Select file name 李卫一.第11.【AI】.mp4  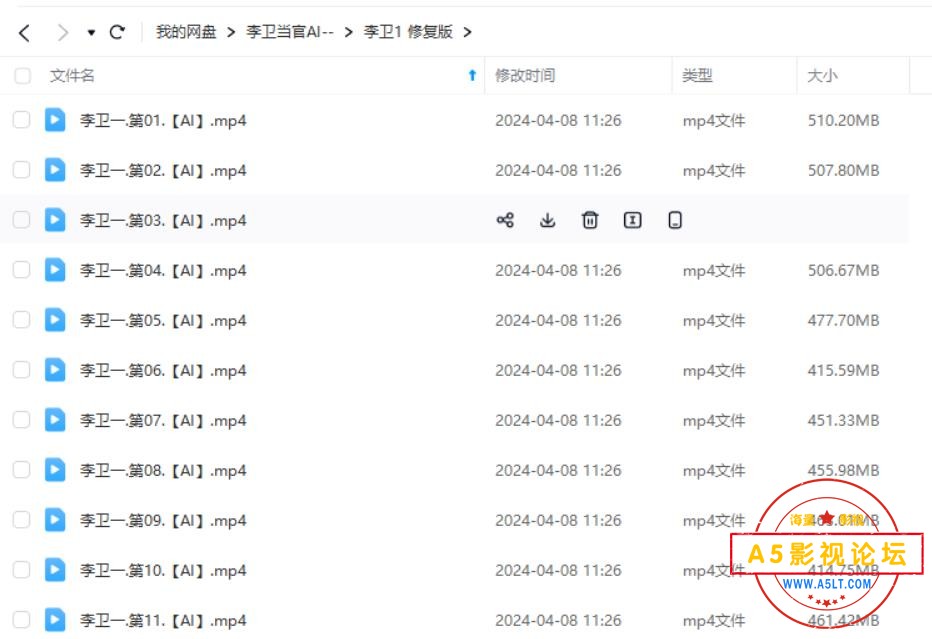pos(163,620)
